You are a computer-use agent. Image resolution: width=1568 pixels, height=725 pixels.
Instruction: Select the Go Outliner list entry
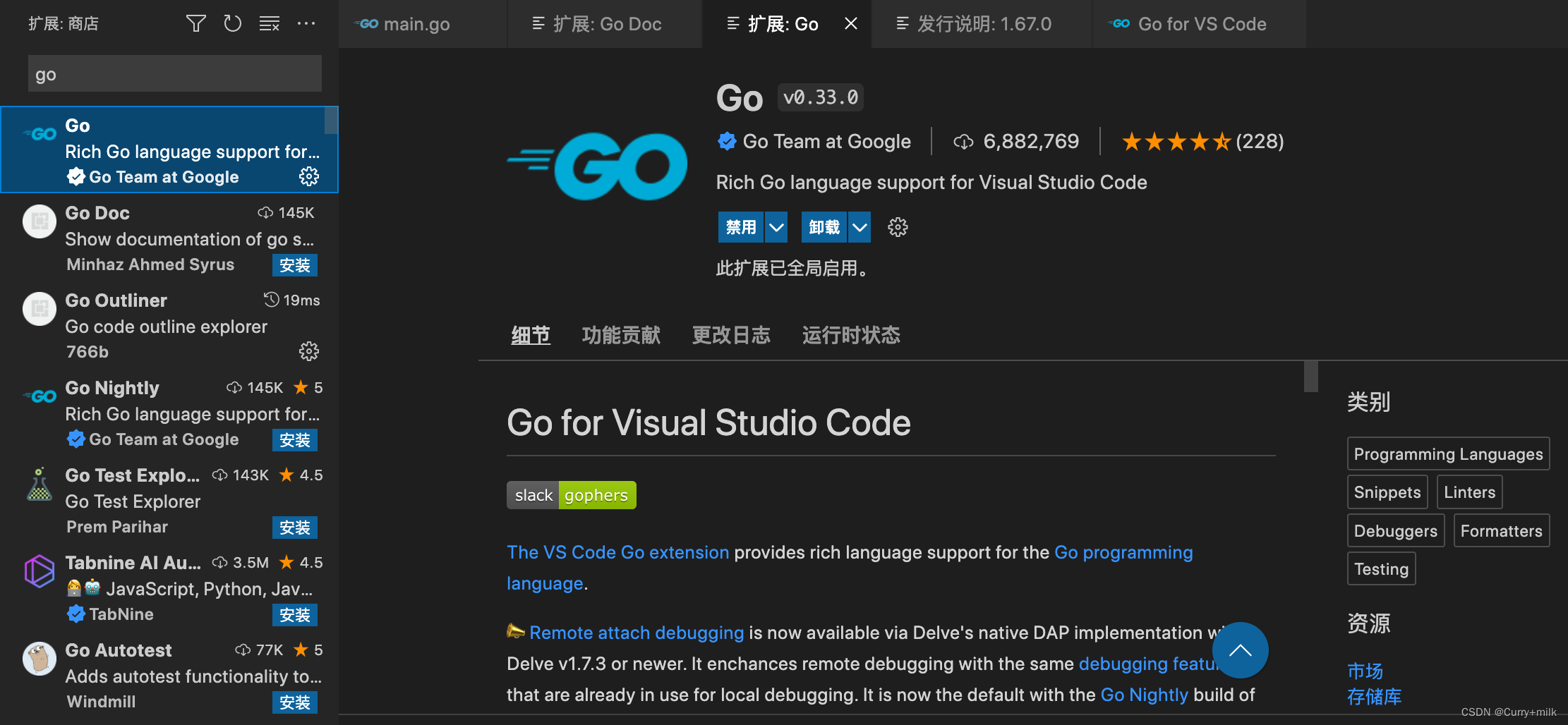pos(169,326)
